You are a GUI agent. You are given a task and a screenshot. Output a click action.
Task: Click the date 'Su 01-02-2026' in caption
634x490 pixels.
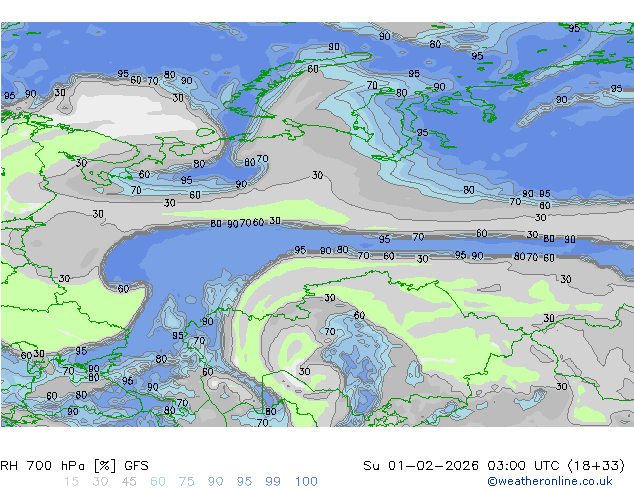coord(421,466)
